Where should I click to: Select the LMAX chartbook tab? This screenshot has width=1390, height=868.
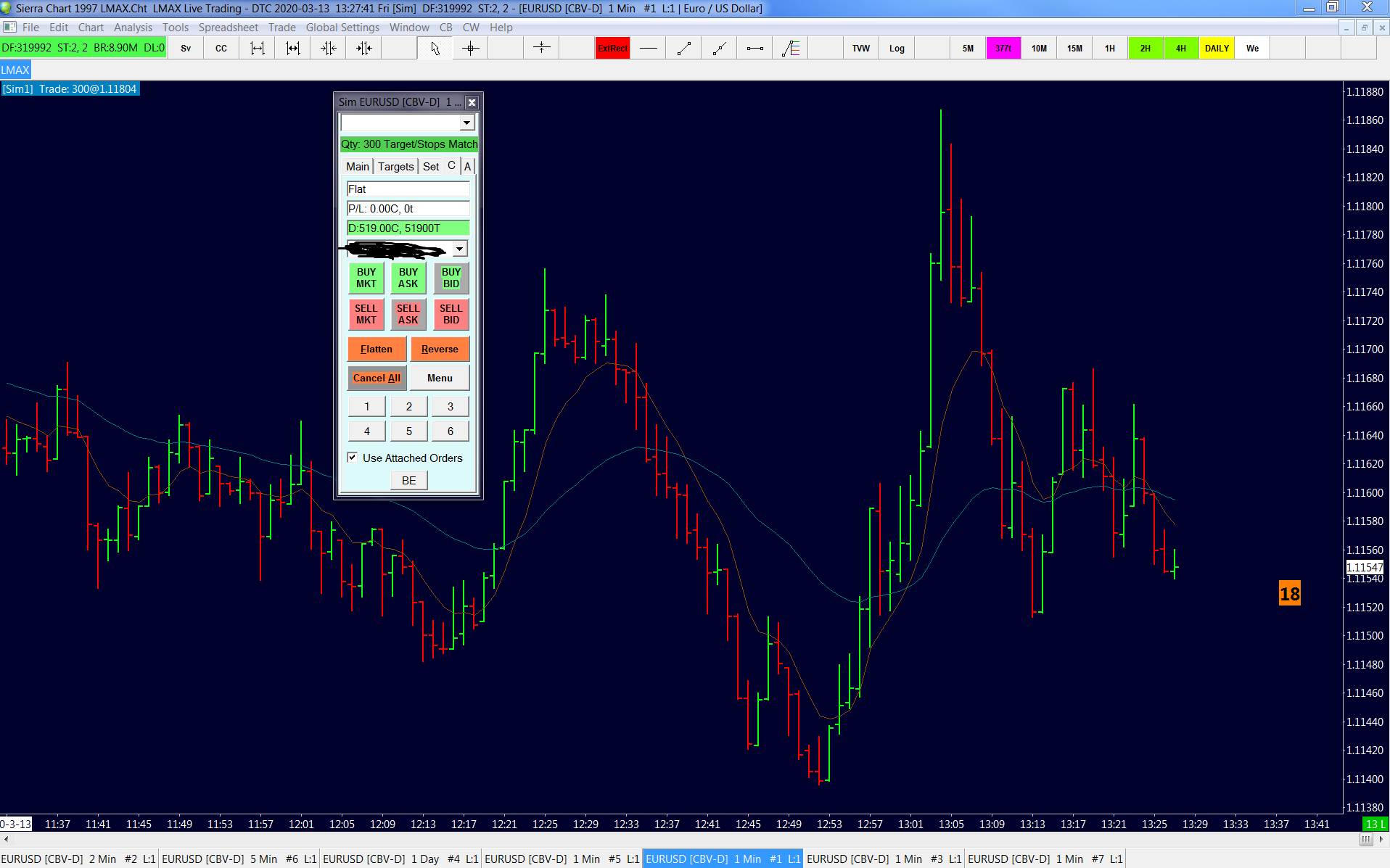(x=15, y=70)
